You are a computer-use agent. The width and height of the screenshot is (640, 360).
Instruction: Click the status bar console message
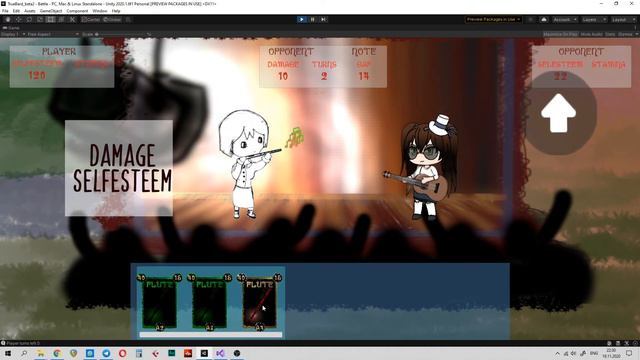click(21, 343)
